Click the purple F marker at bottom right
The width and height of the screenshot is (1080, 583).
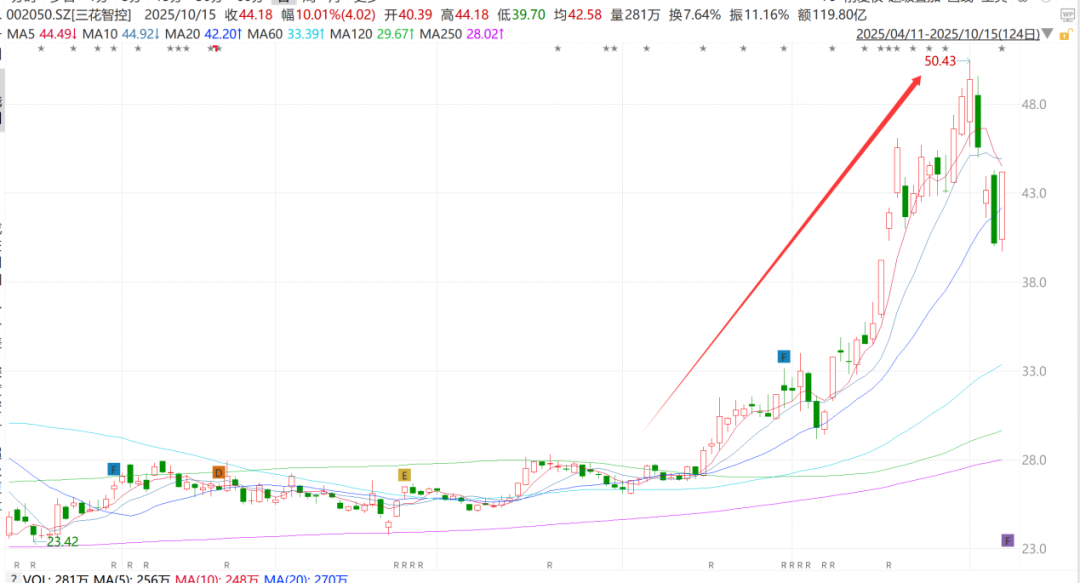coord(1008,541)
